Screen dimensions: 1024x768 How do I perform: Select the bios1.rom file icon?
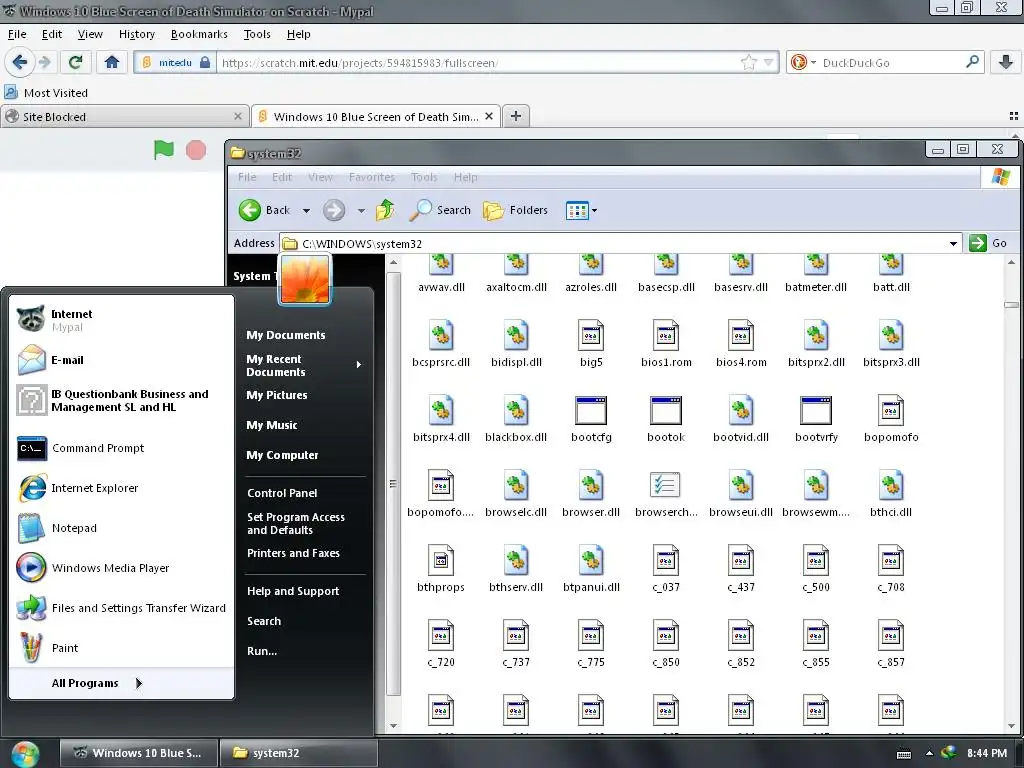point(665,336)
